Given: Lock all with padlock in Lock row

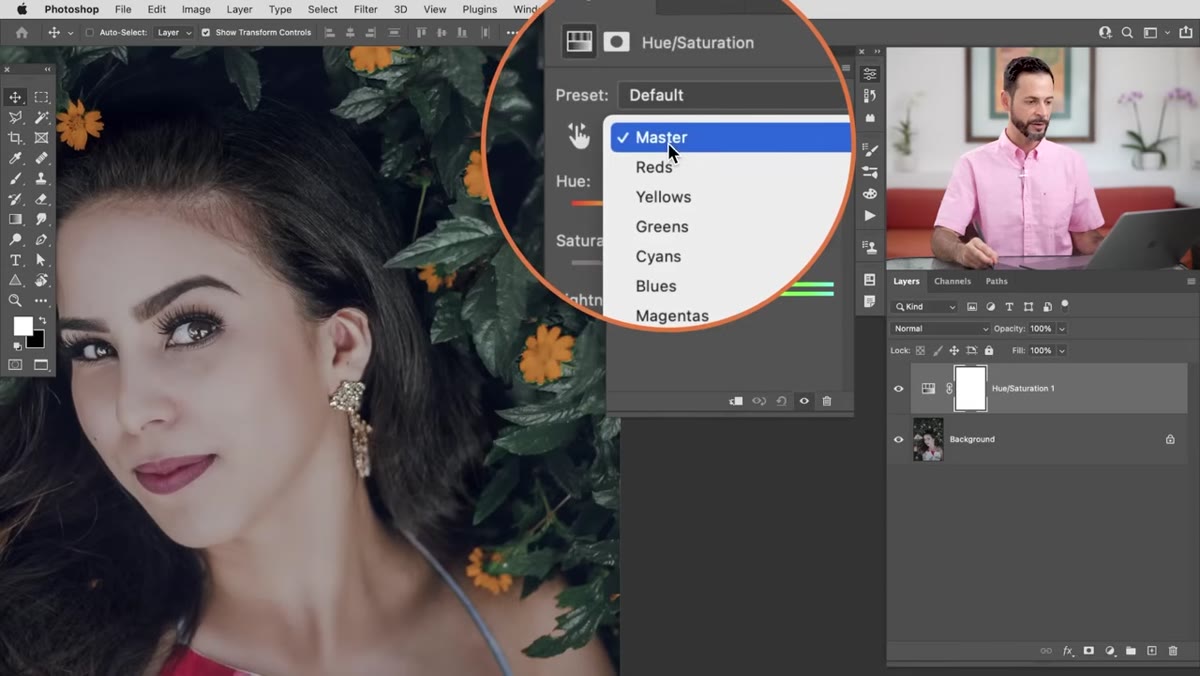Looking at the screenshot, I should pyautogui.click(x=989, y=350).
